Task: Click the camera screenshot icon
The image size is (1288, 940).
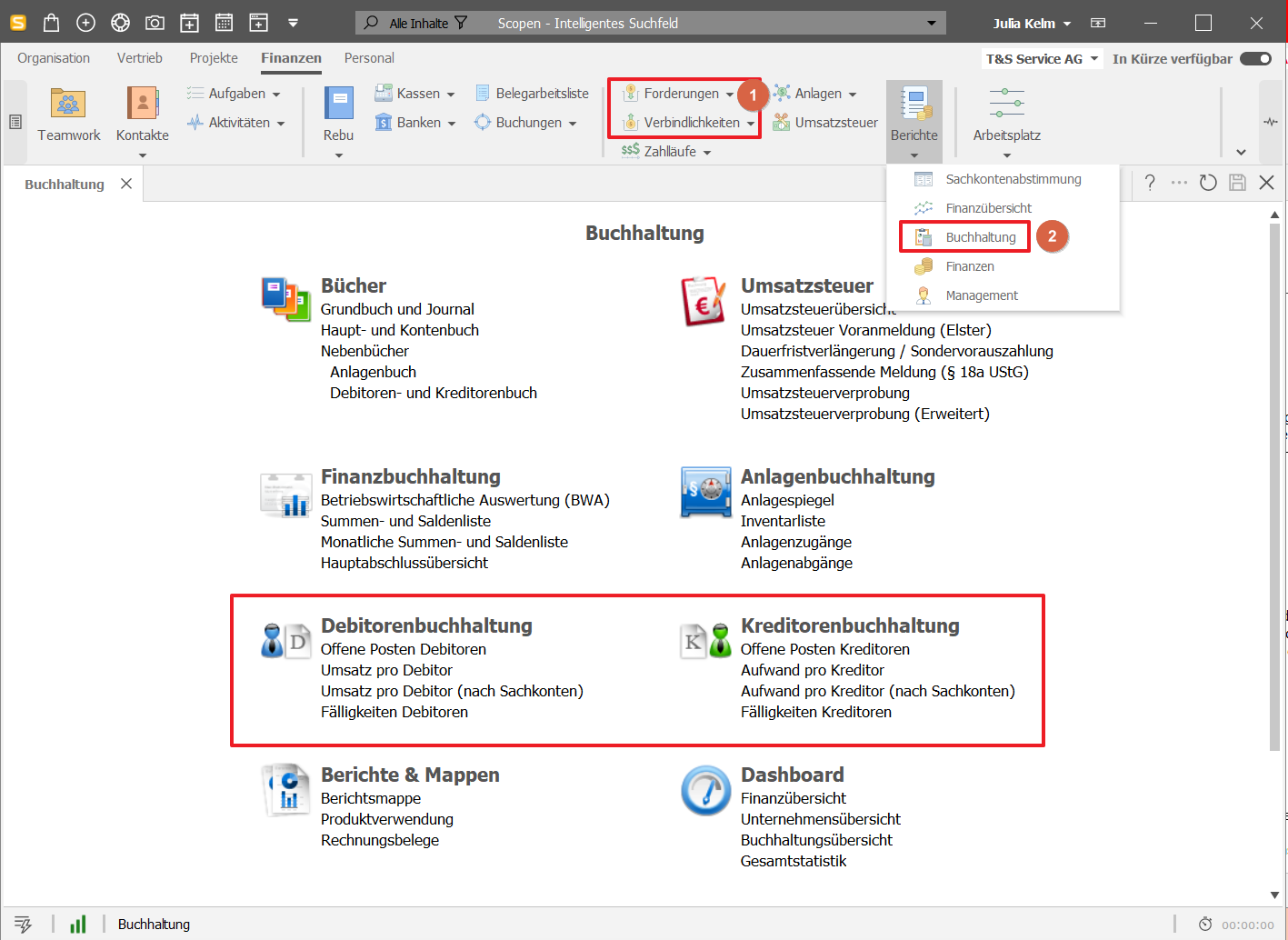Action: [155, 23]
